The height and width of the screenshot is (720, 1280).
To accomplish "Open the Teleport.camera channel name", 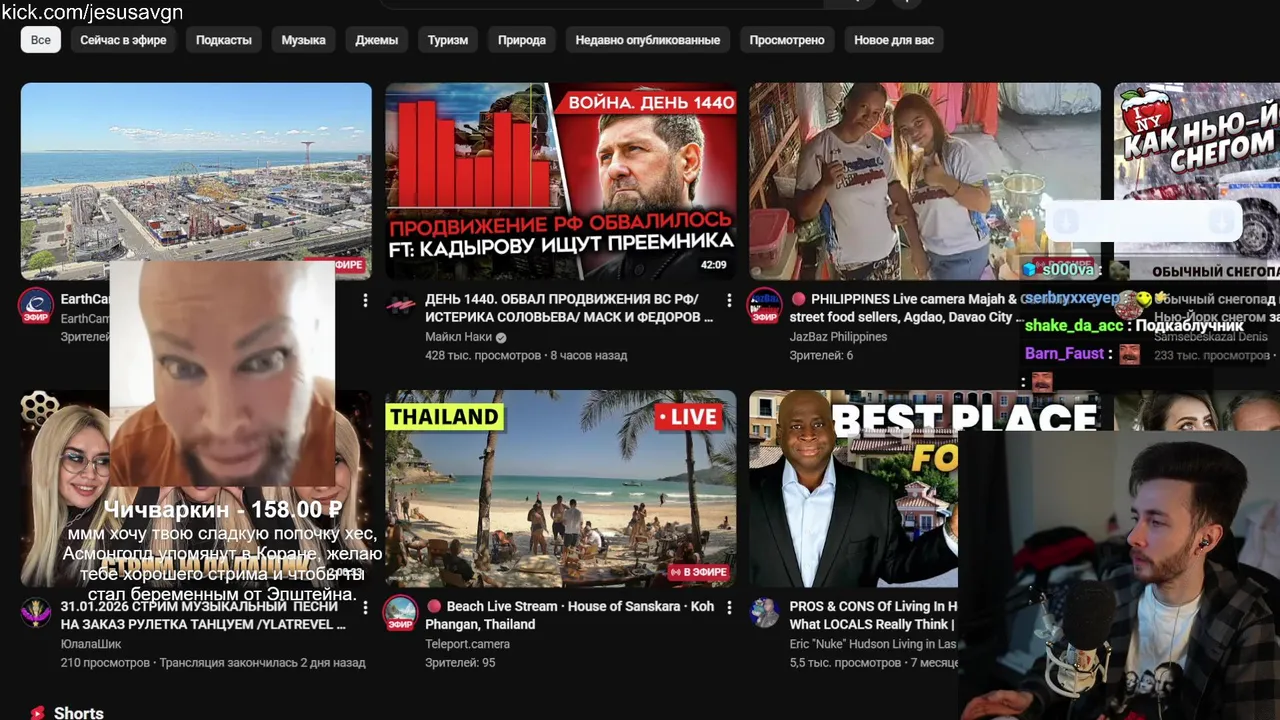I will pos(467,644).
